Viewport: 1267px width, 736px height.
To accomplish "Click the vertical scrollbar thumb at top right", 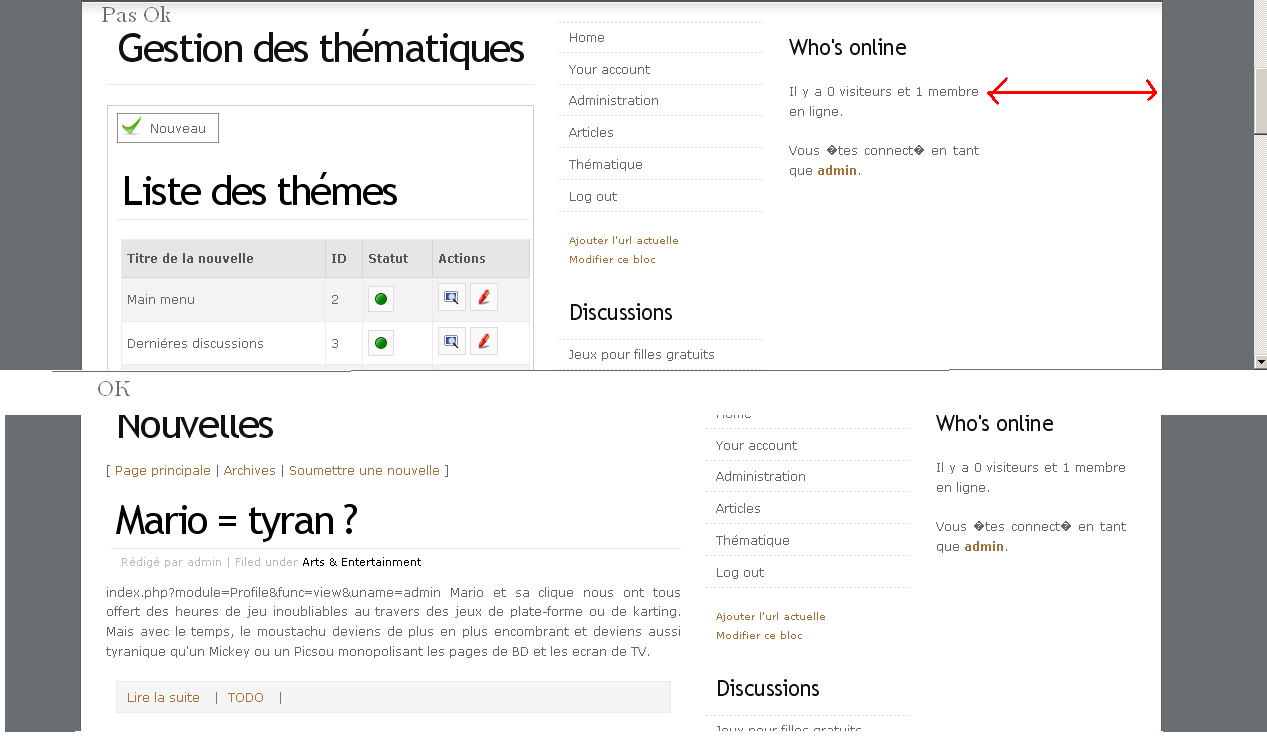I will coord(1260,101).
